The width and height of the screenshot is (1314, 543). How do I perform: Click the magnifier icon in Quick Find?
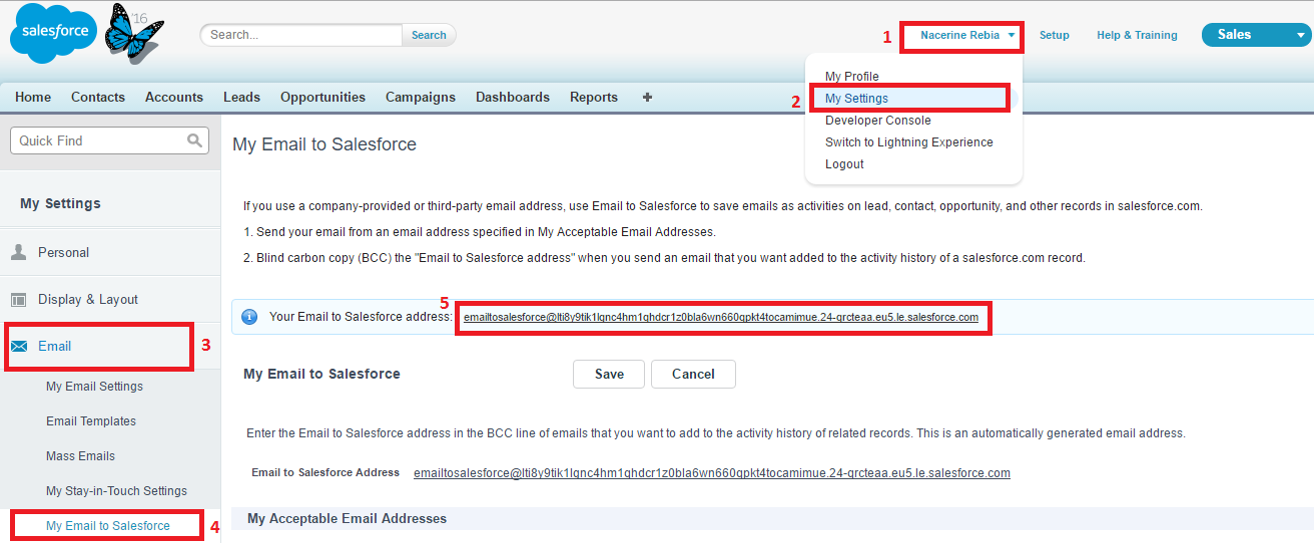194,141
